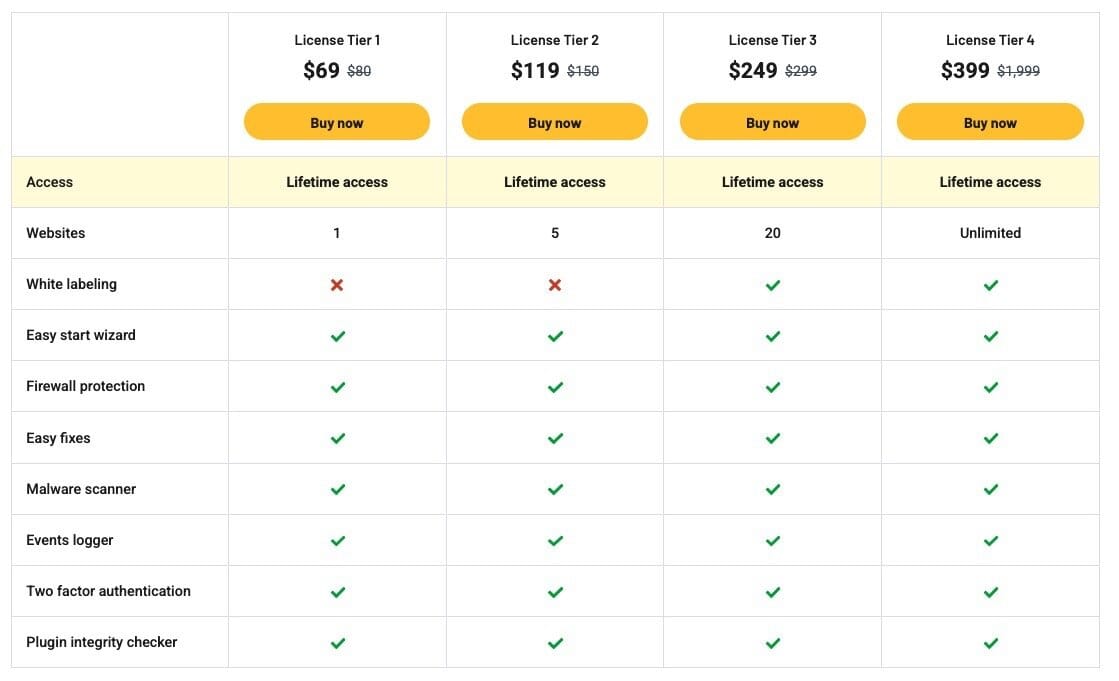Image resolution: width=1119 pixels, height=681 pixels.
Task: Purchase License Tier 4 via Buy now
Action: click(990, 123)
